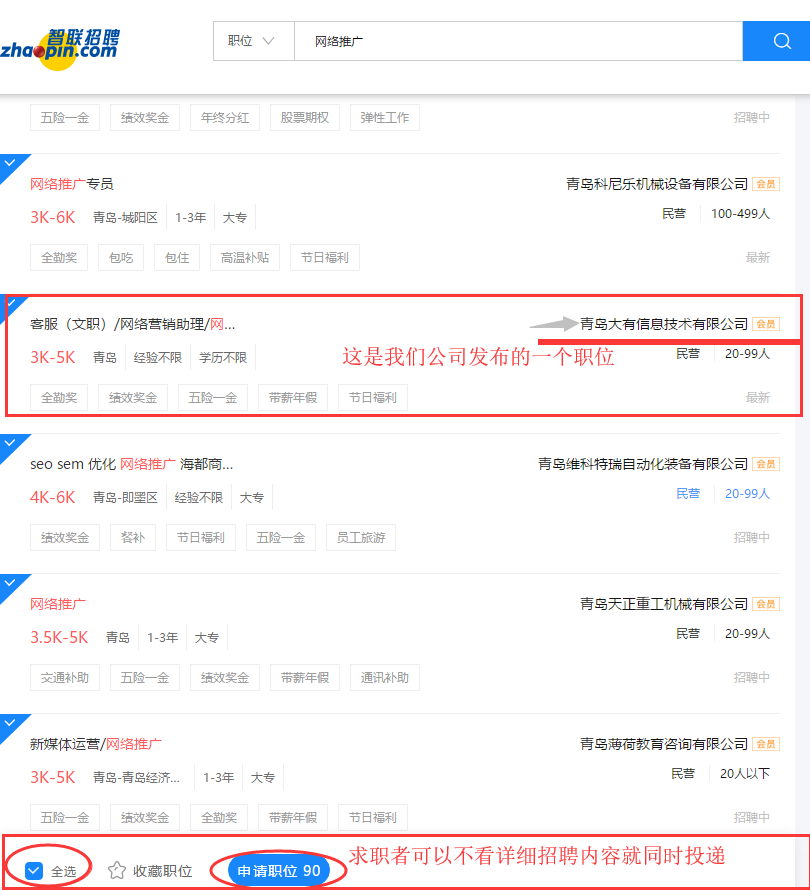Click the 4K-6K salary text
The image size is (810, 890).
[52, 498]
